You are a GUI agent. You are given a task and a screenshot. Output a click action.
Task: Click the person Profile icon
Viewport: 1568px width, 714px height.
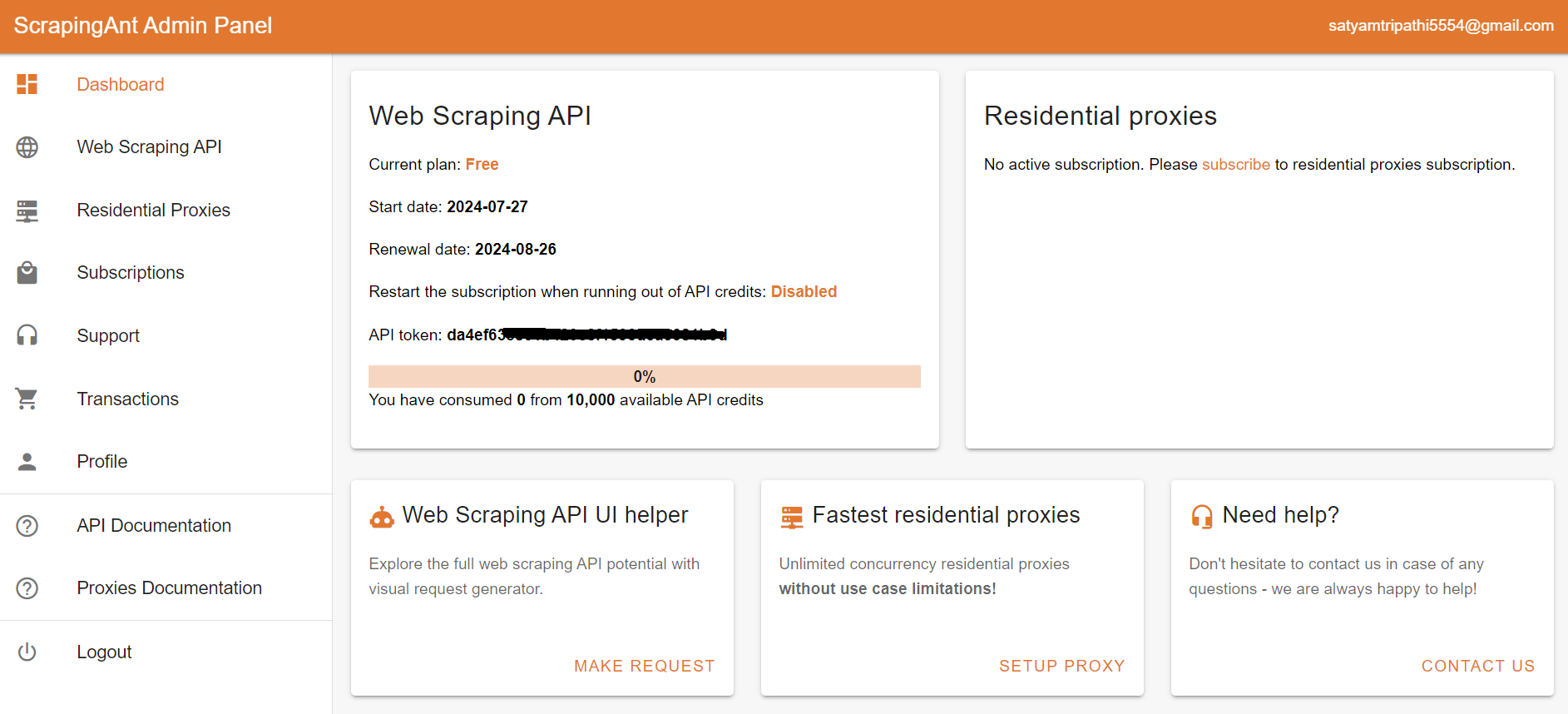[x=27, y=462]
